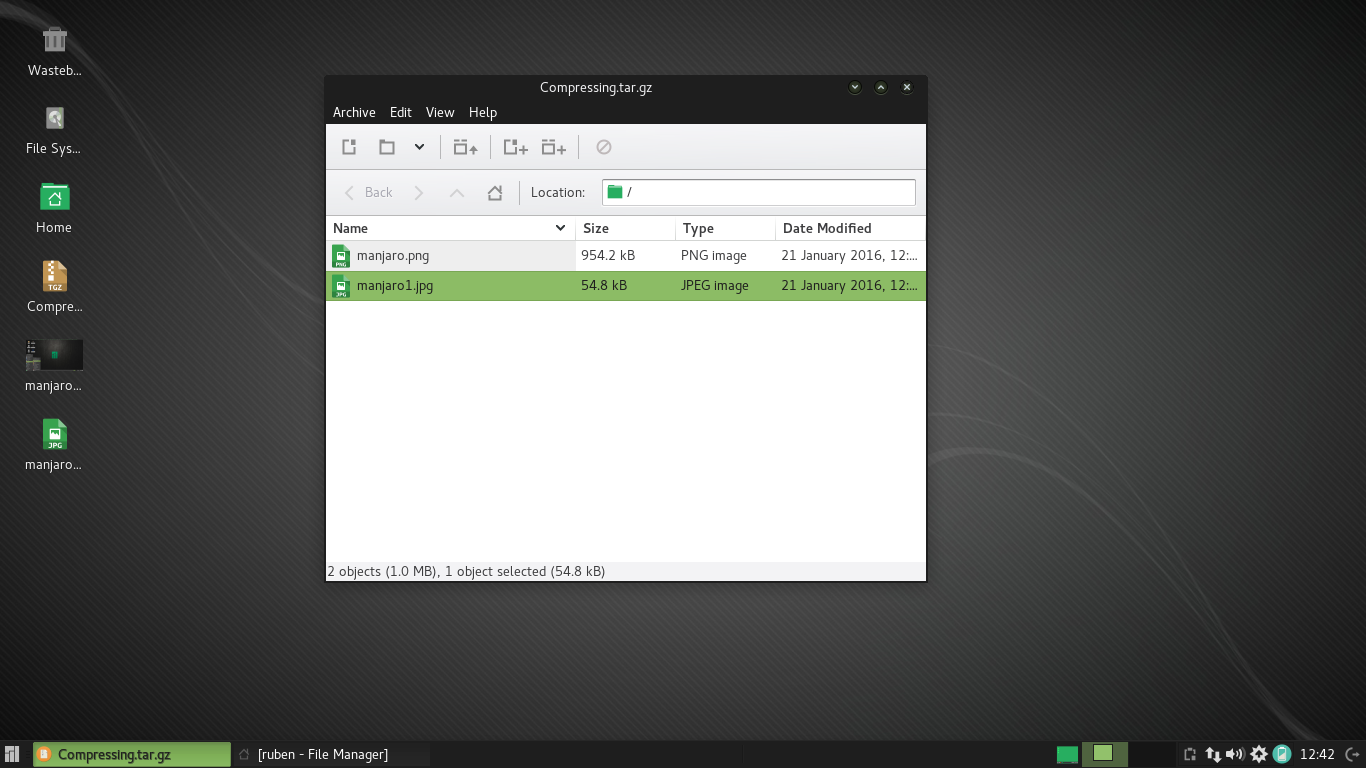
Task: Click the Back navigation button
Action: 368,192
